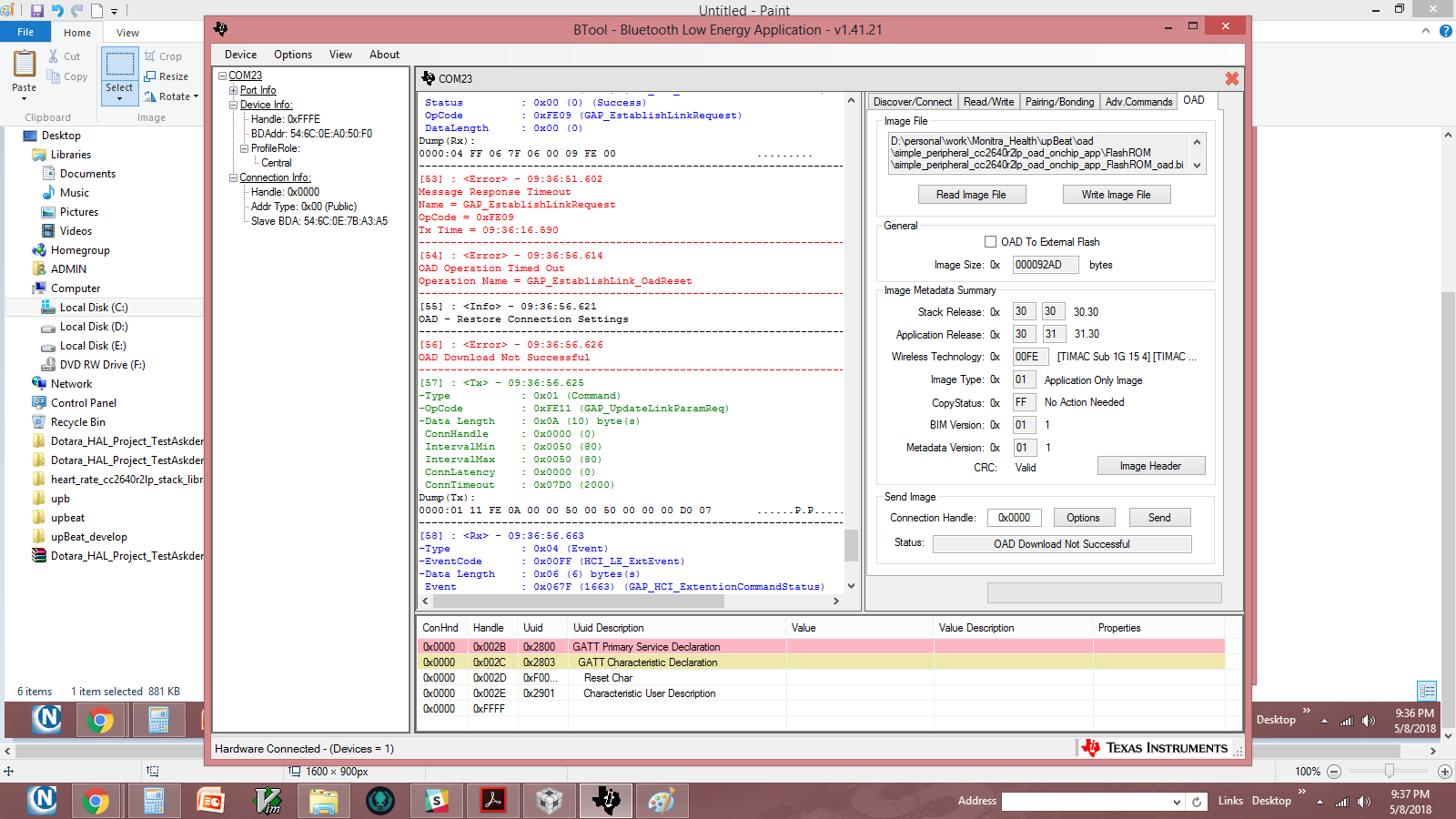The height and width of the screenshot is (819, 1456).
Task: Click the Read Image File button
Action: (971, 195)
